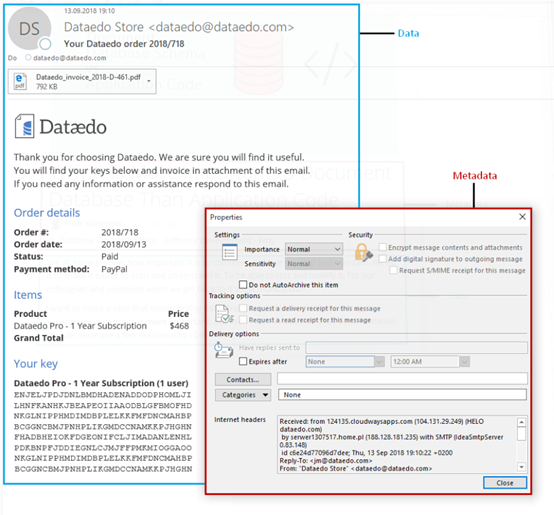Click the Contacts... button
This screenshot has width=554, height=515.
pyautogui.click(x=243, y=380)
